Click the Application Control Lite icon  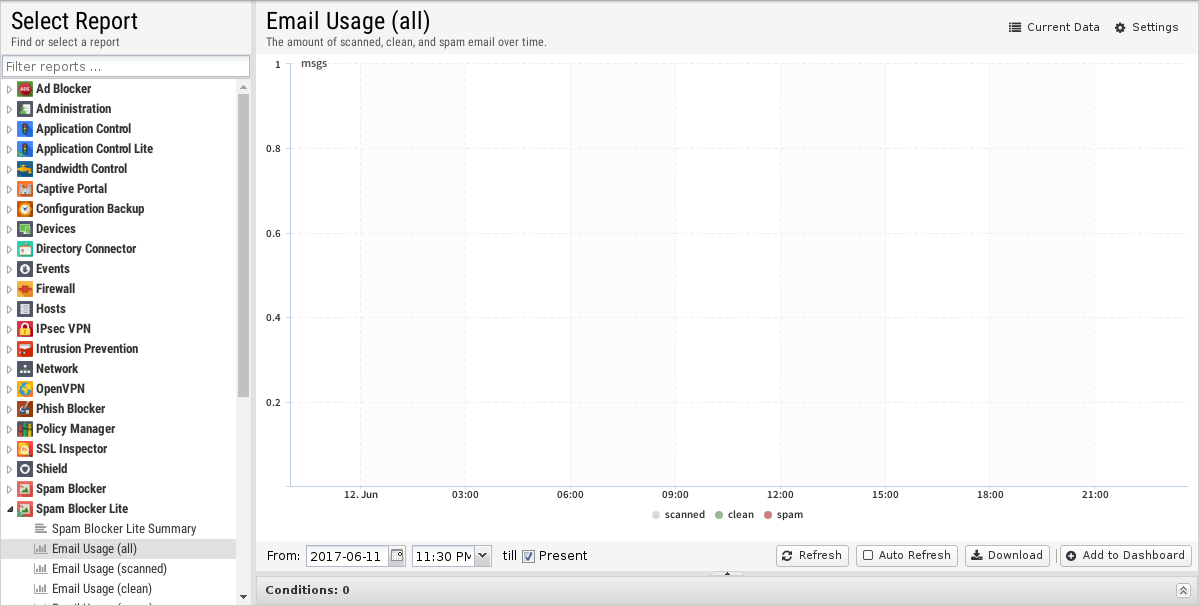[24, 149]
